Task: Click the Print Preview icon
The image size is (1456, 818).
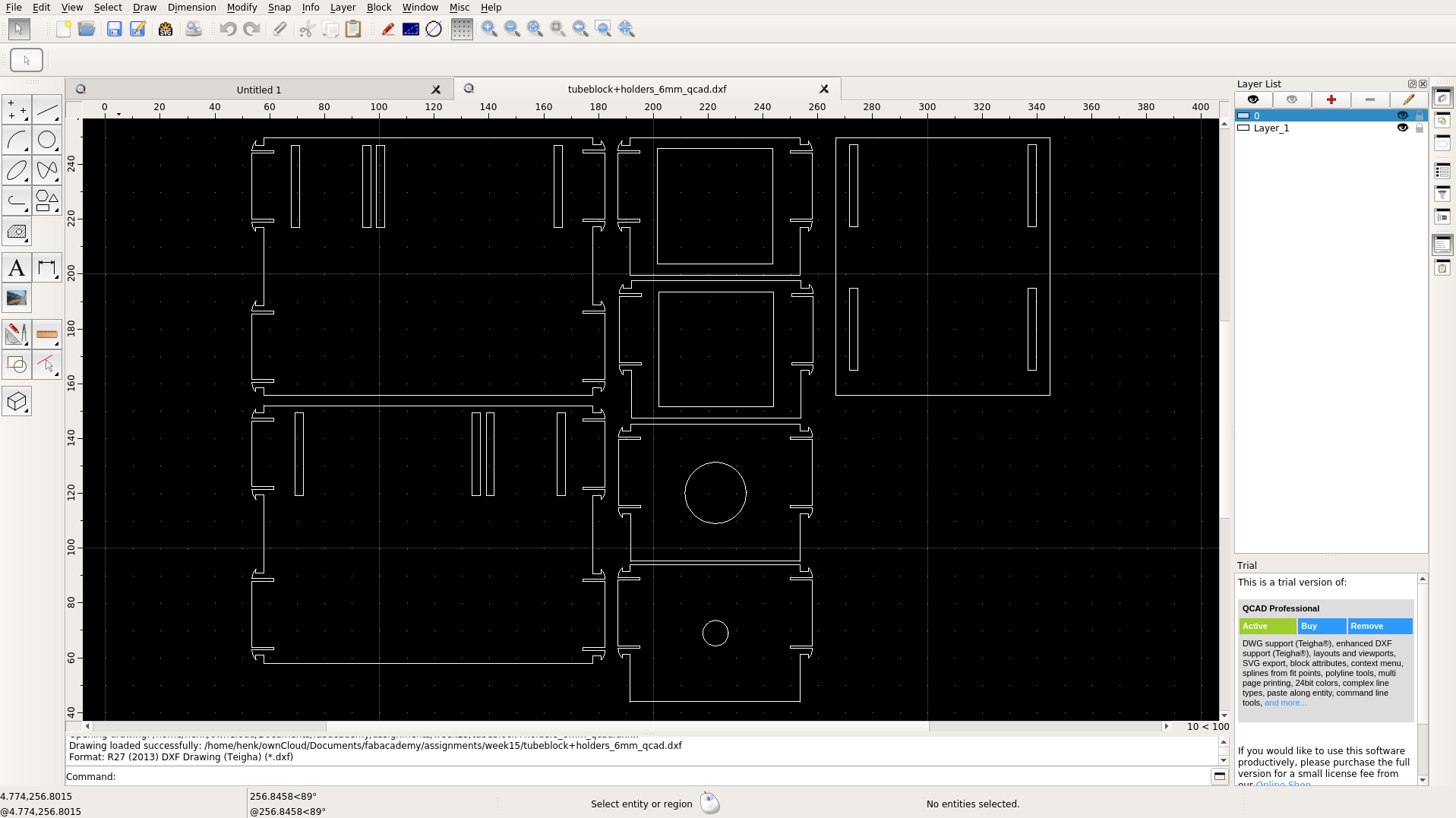Action: tap(194, 29)
